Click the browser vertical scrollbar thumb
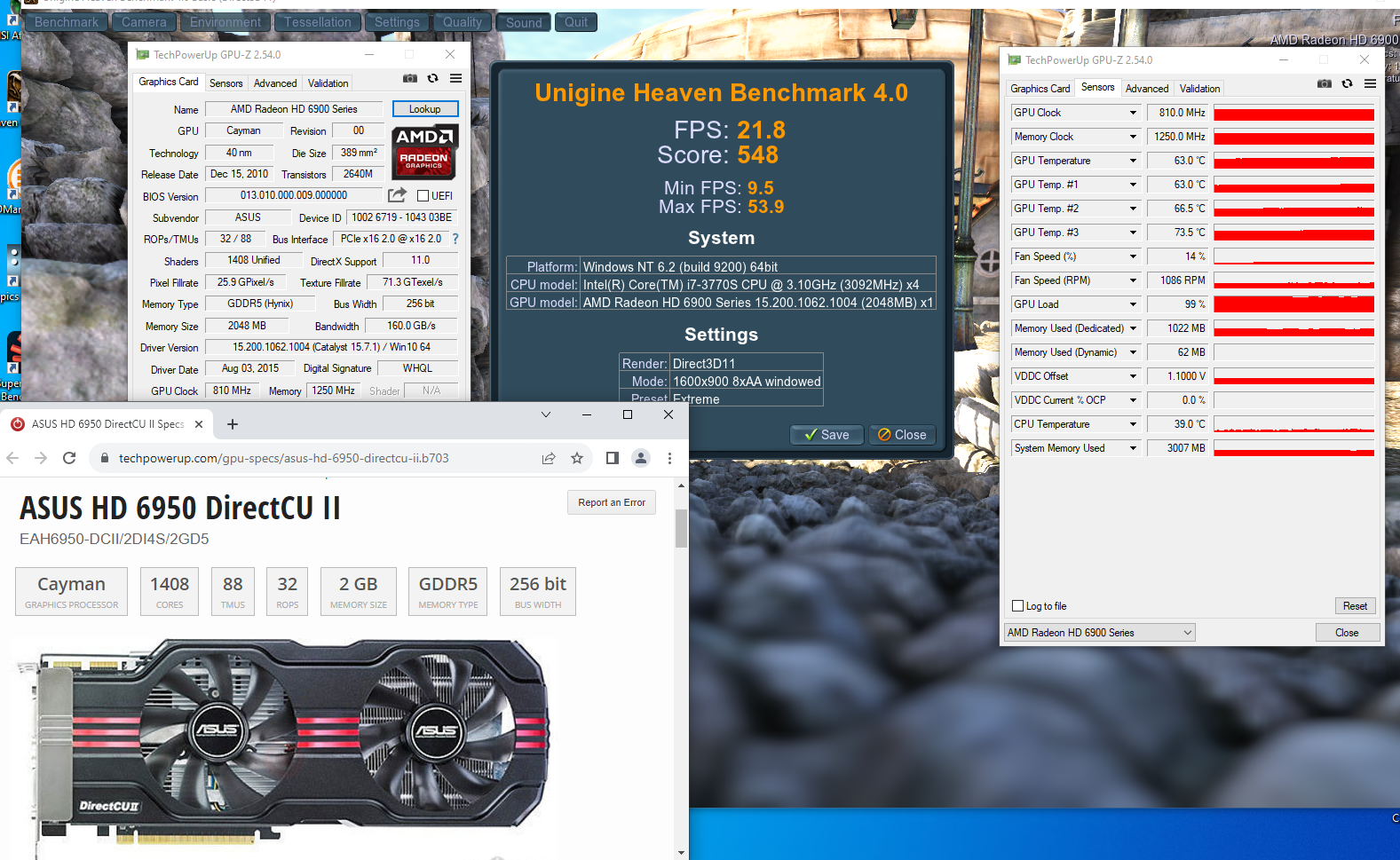 tap(682, 528)
